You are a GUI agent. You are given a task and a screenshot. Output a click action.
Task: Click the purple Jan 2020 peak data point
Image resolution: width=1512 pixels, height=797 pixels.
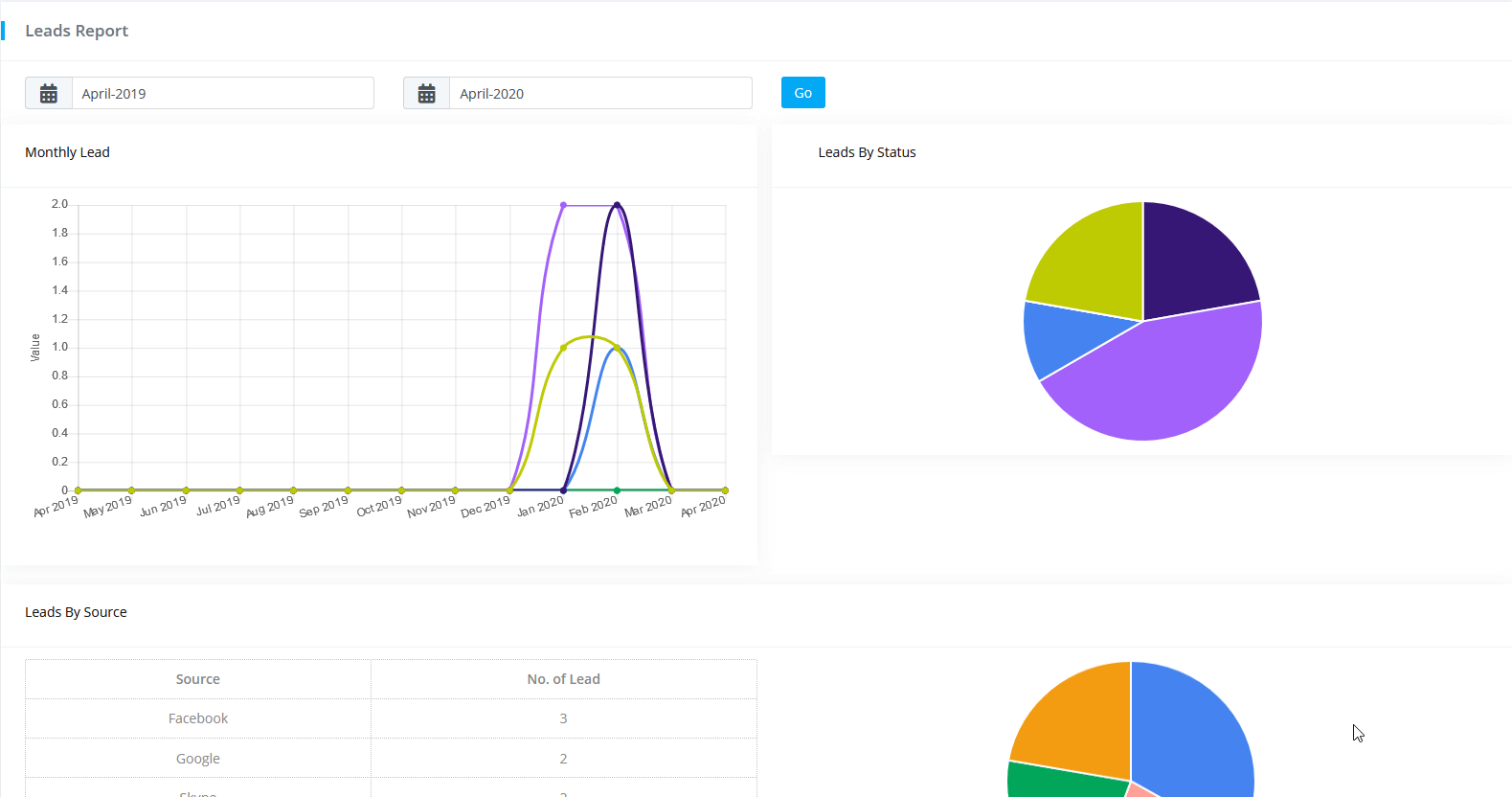[563, 205]
